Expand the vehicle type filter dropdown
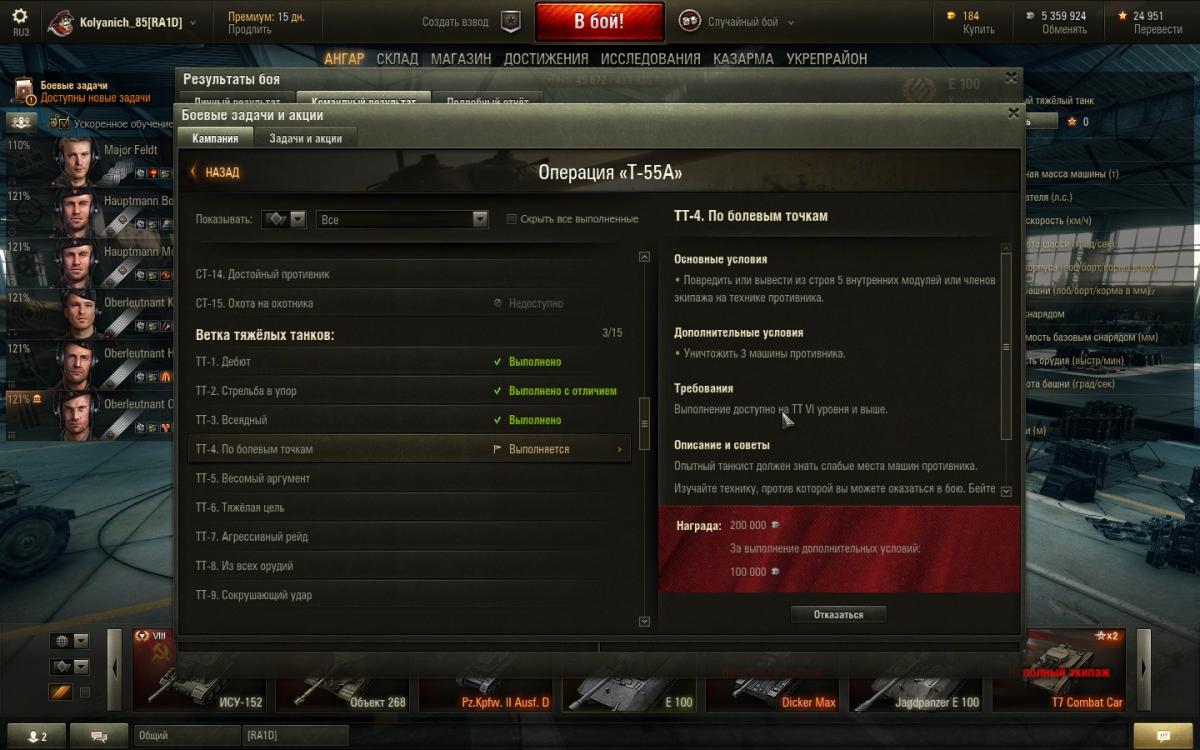This screenshot has height=750, width=1200. tap(284, 219)
